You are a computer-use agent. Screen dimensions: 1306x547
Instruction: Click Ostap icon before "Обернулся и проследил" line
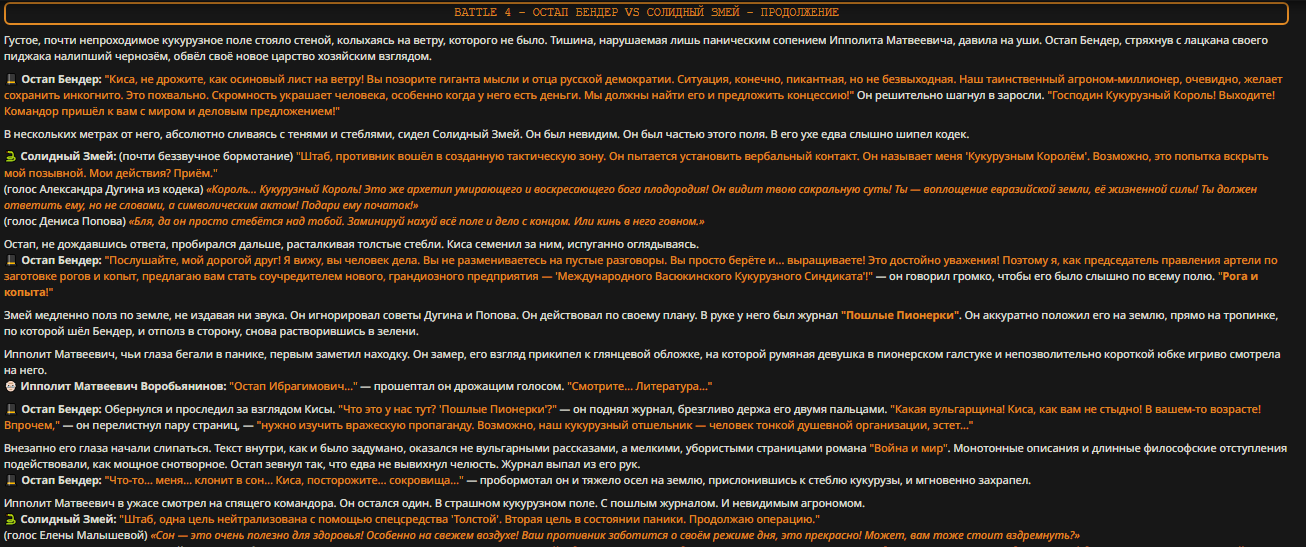[10, 409]
